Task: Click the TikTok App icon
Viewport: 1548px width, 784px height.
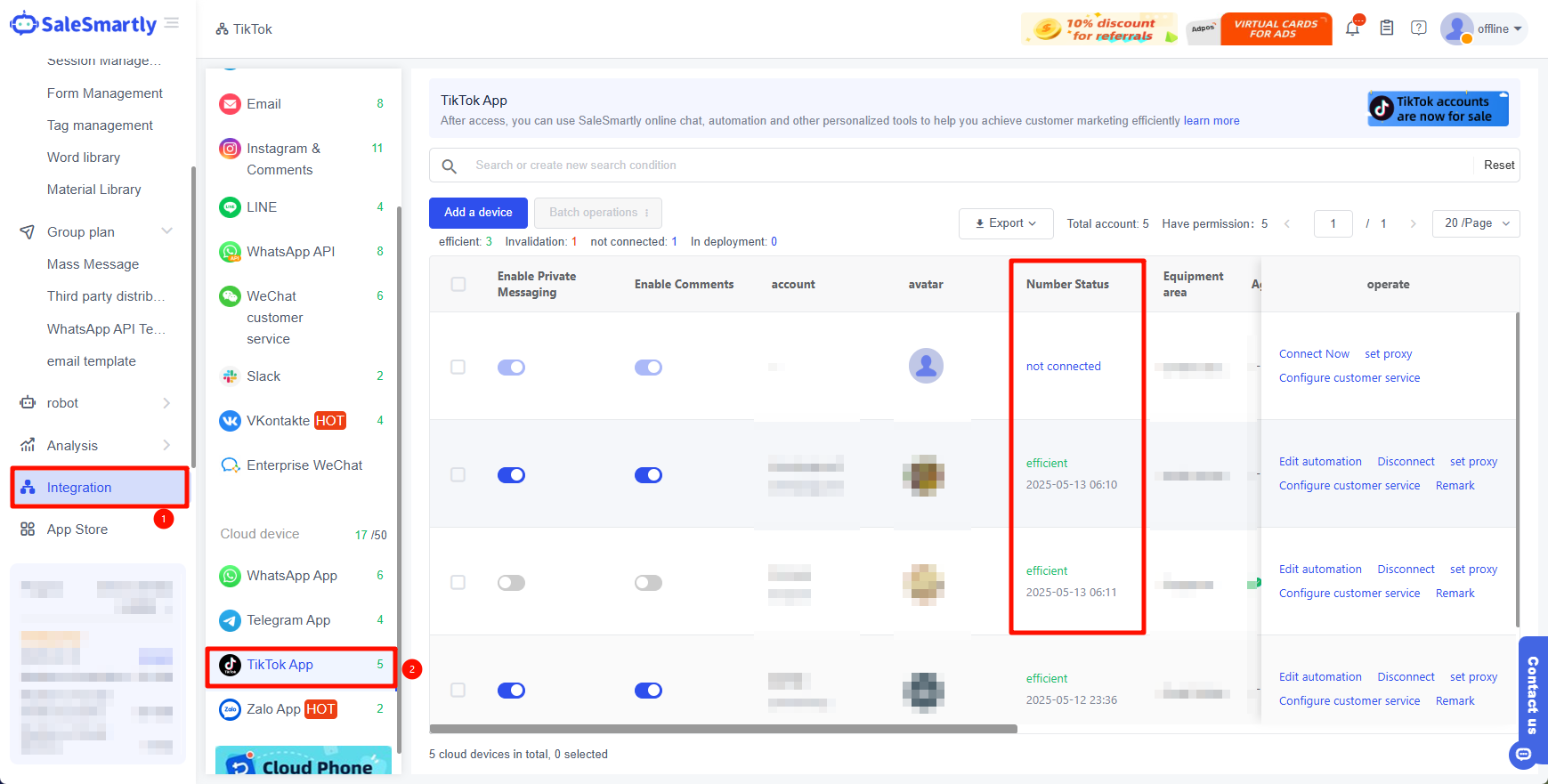Action: click(x=231, y=665)
